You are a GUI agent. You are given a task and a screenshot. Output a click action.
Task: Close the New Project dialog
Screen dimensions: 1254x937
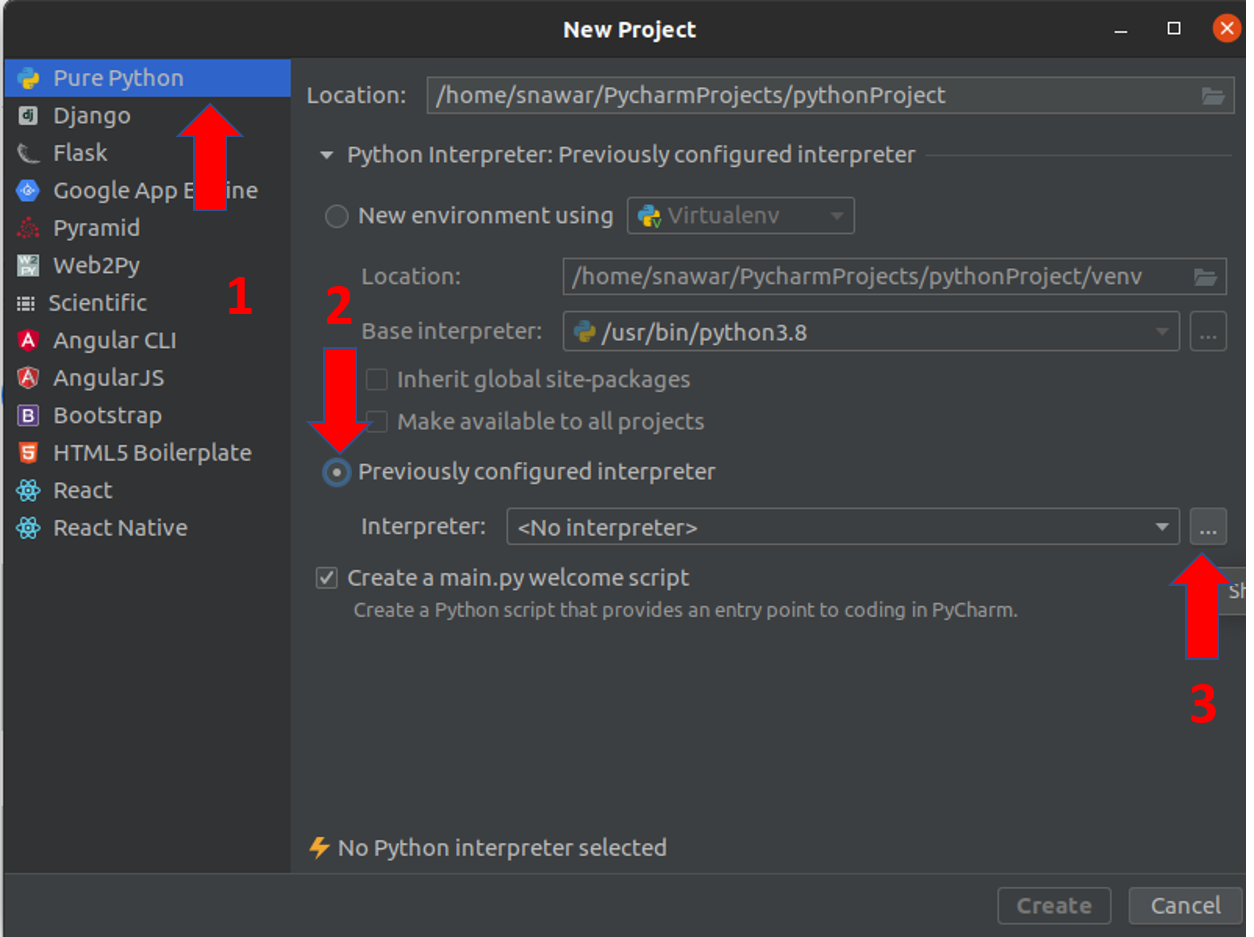pos(1227,29)
